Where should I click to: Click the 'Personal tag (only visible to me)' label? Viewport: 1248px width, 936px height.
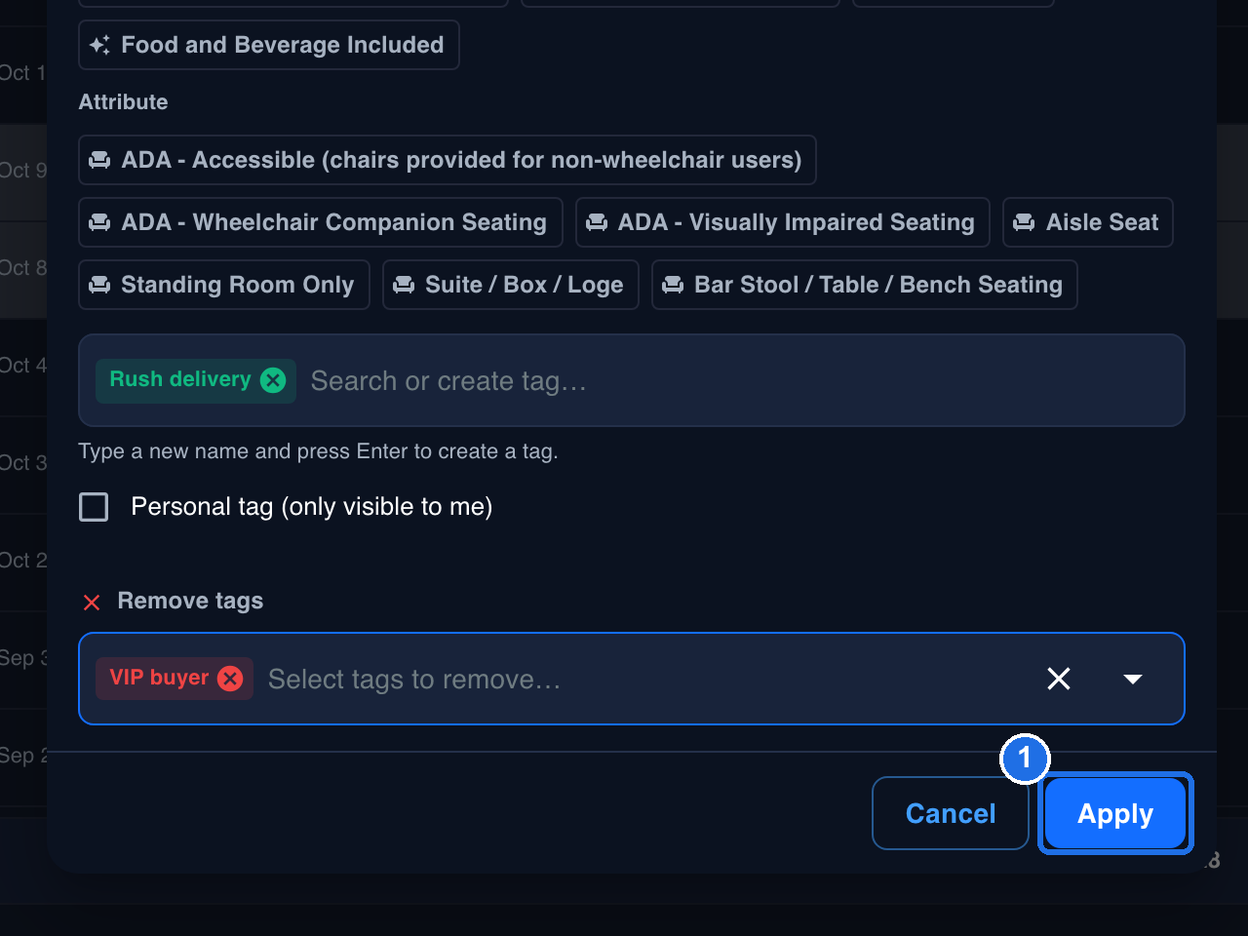point(312,507)
